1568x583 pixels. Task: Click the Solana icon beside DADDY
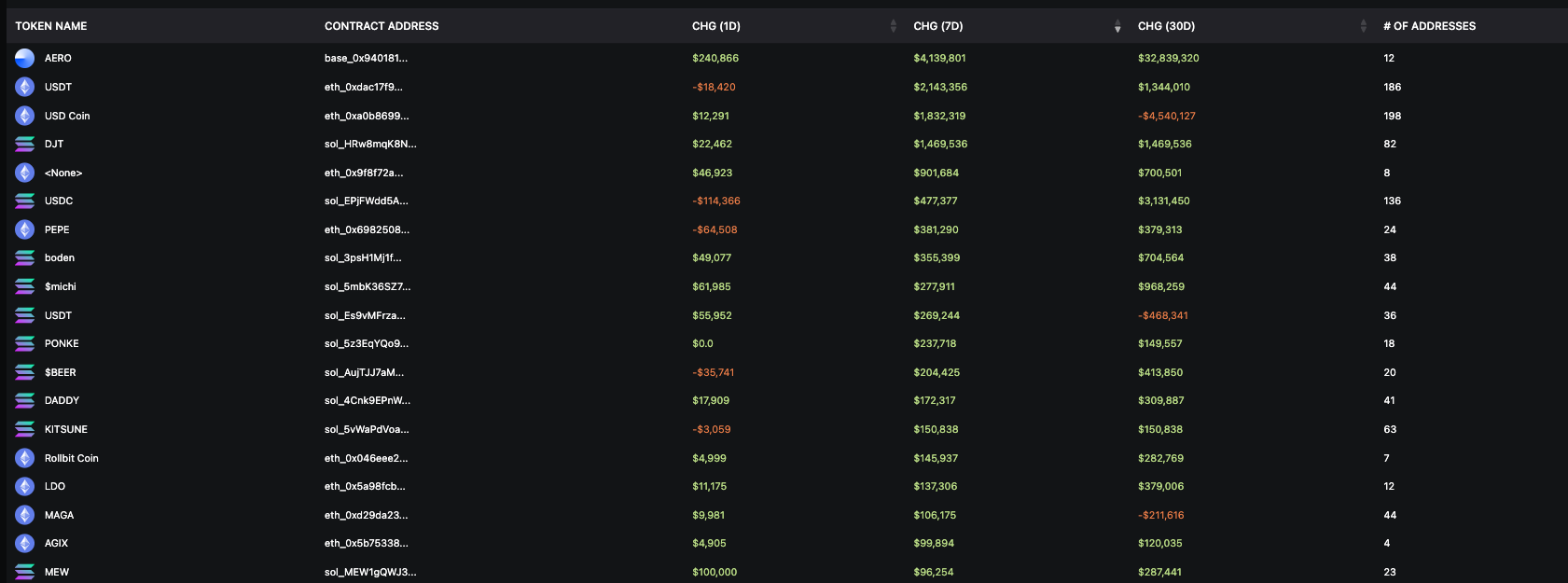point(25,400)
